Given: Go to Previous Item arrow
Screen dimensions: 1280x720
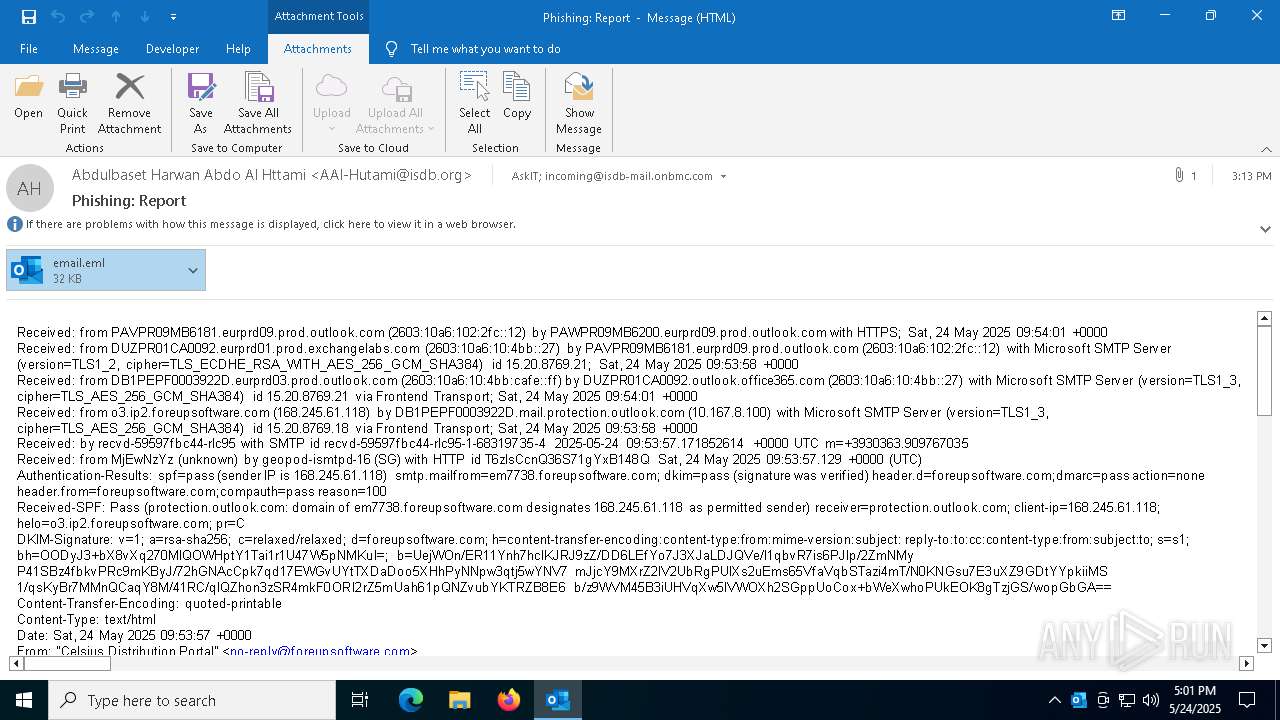Looking at the screenshot, I should tap(116, 17).
